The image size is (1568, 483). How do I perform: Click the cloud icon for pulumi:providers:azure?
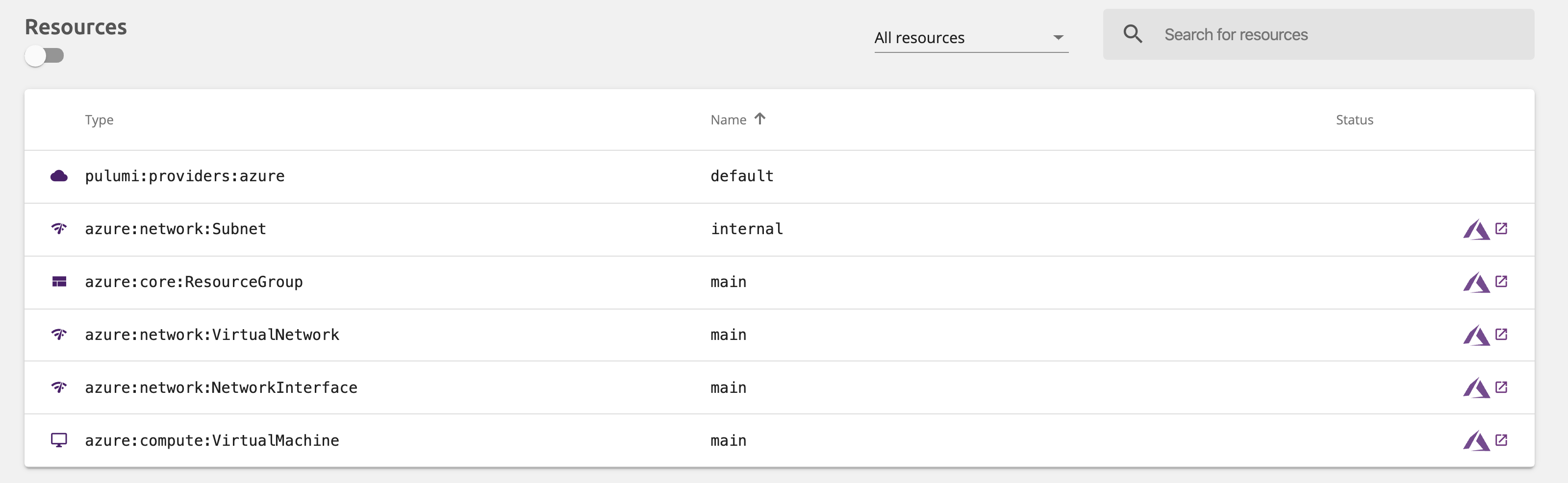pos(60,176)
